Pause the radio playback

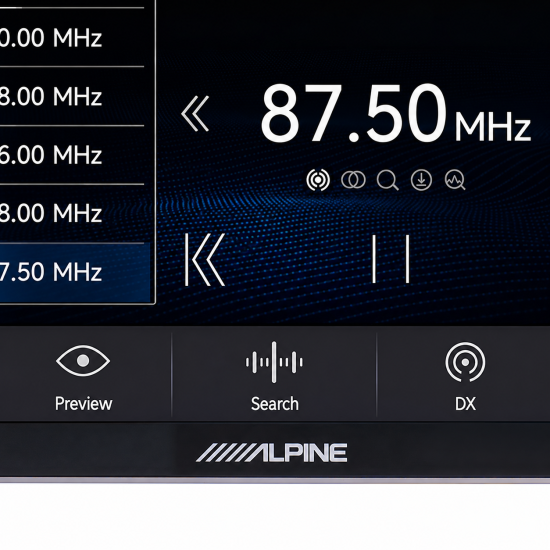pos(391,259)
